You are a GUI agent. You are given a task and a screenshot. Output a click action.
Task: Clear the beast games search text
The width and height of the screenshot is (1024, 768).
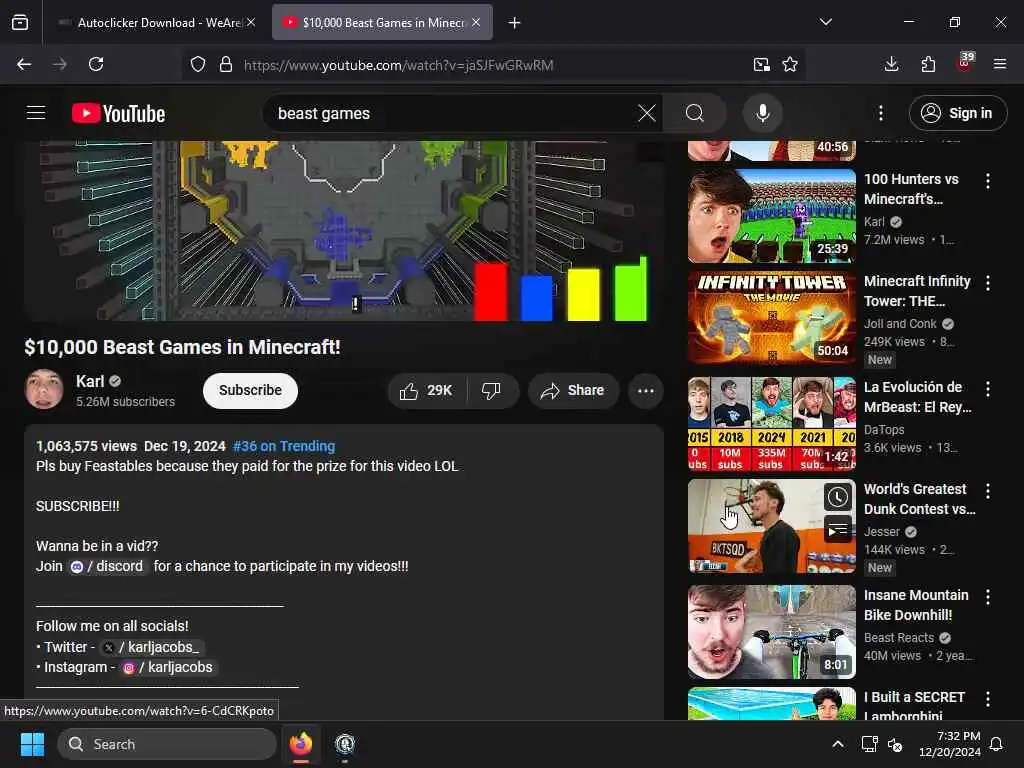pyautogui.click(x=647, y=114)
